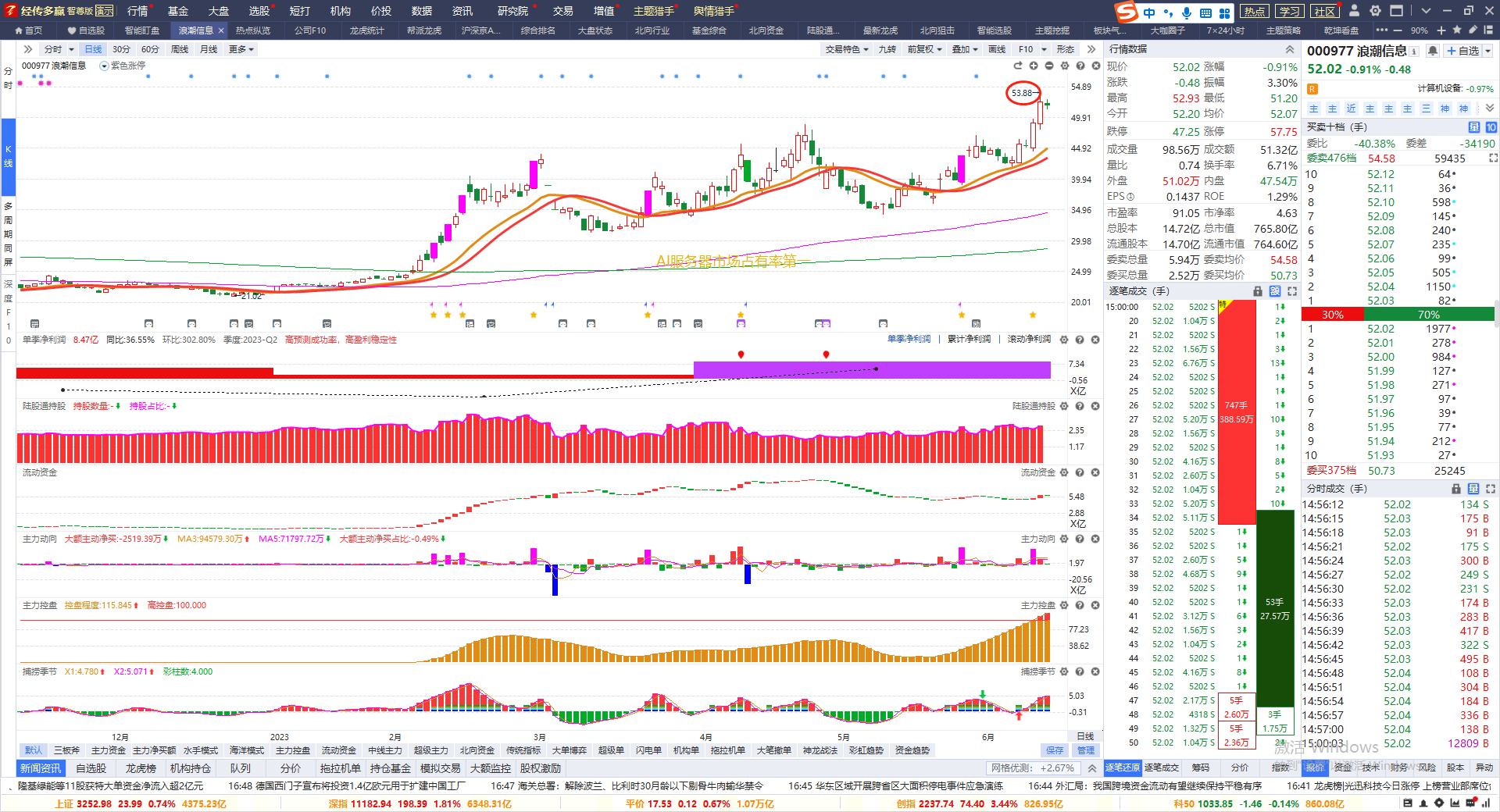The height and width of the screenshot is (812, 1500).
Task: Select 主力控盘 indicator tab at bottom
Action: (x=293, y=750)
